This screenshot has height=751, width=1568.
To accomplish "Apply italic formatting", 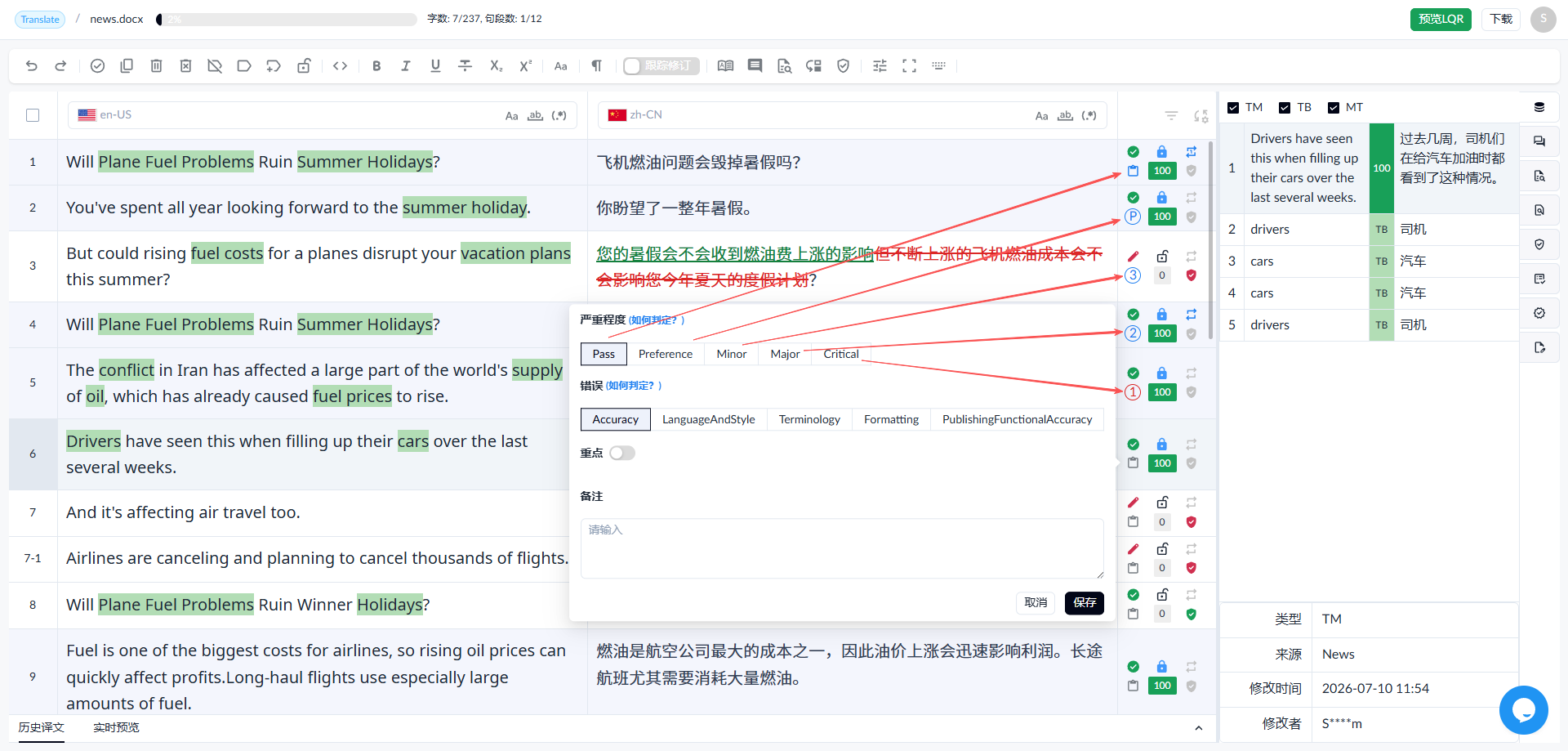I will [406, 66].
